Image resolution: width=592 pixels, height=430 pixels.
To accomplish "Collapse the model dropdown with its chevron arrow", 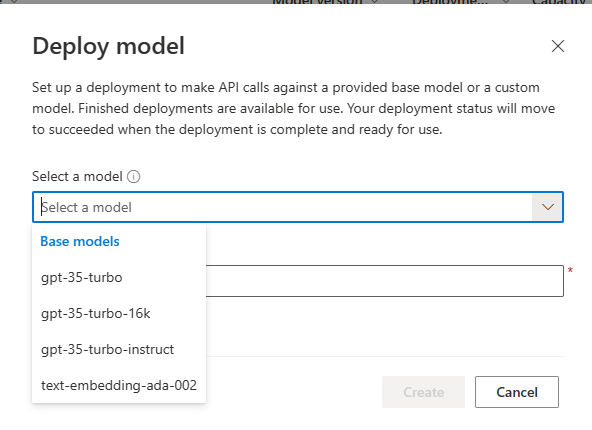I will (x=547, y=207).
